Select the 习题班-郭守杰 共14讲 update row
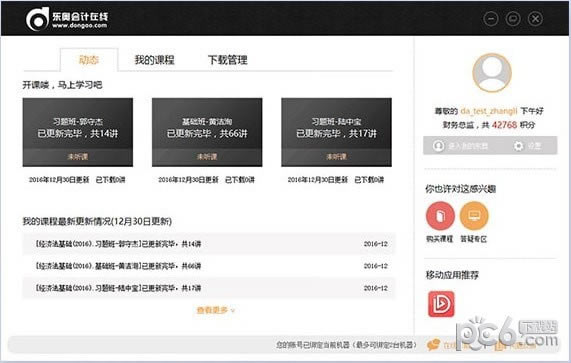Image resolution: width=571 pixels, height=363 pixels. coord(209,244)
